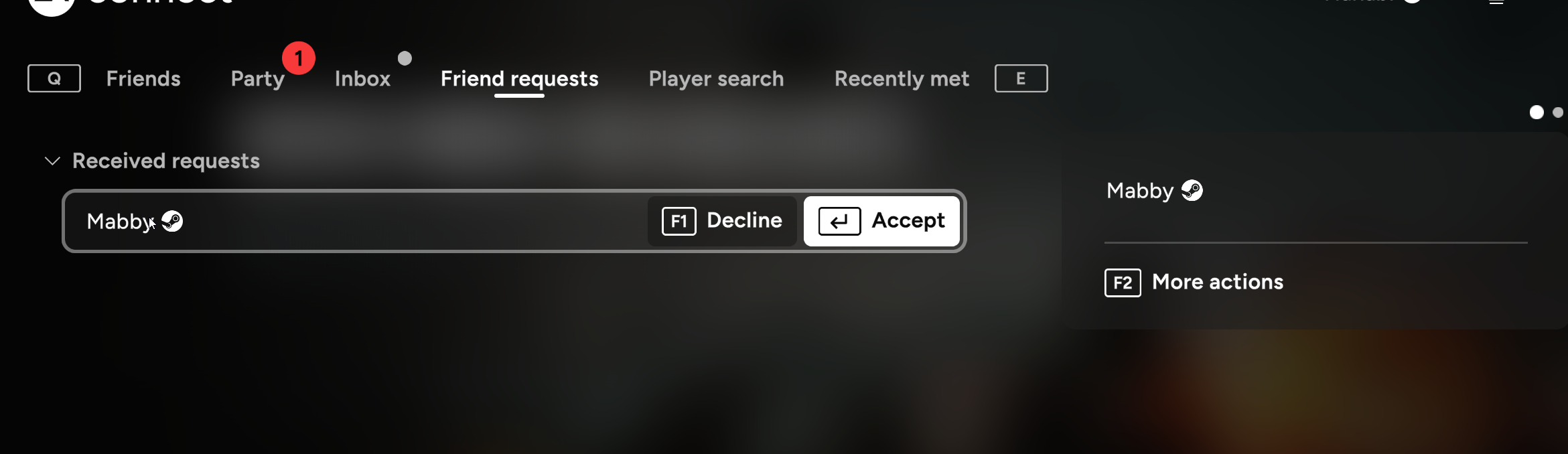The image size is (1568, 454).
Task: Open the Party tab
Action: point(258,79)
